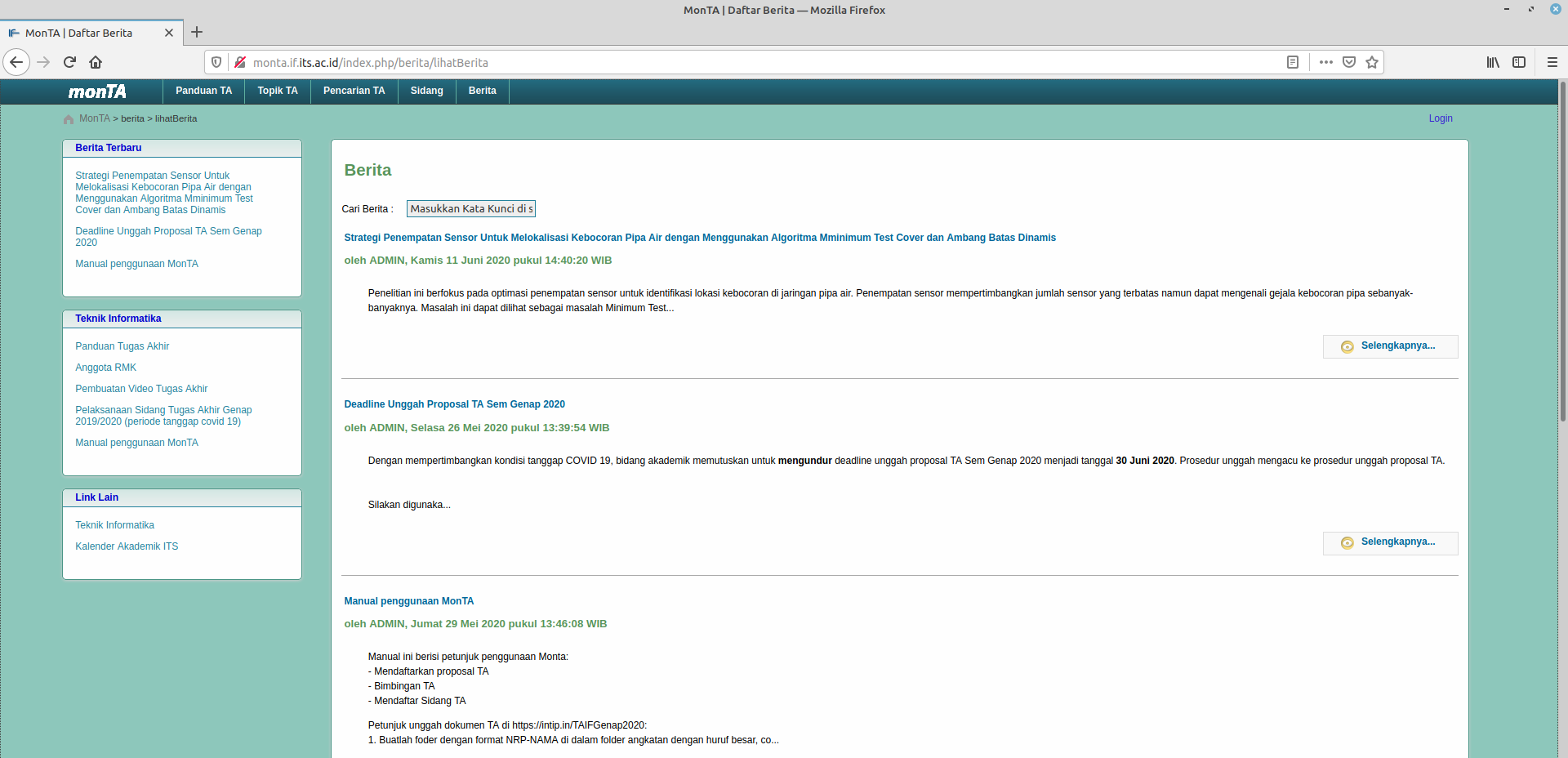Click the shield tracking protection icon

pos(216,62)
